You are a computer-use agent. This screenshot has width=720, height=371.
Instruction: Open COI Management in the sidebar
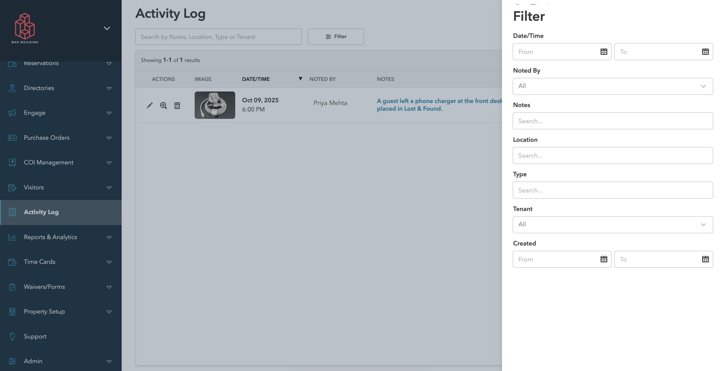61,163
